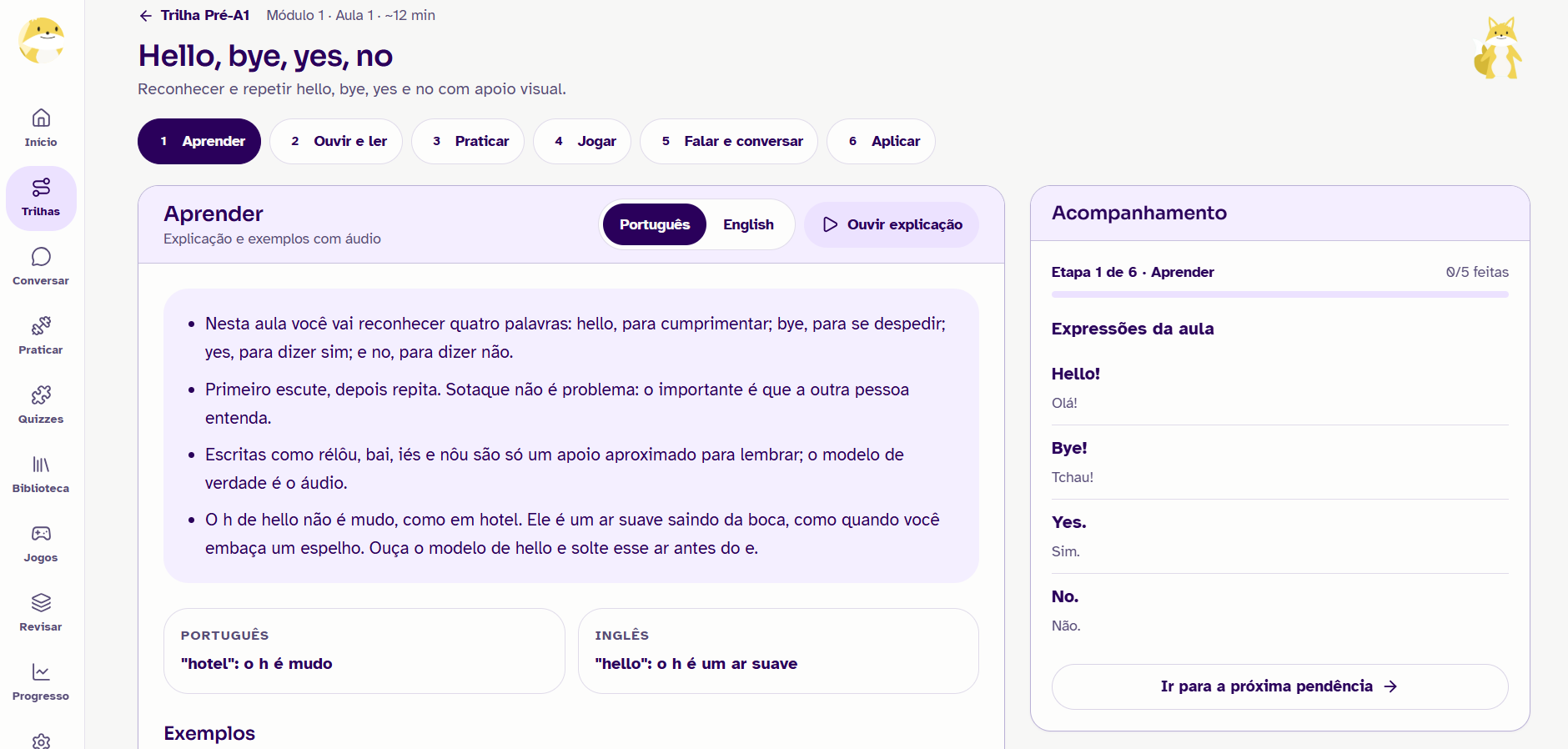Open Conversar chat bubble icon

point(41,256)
